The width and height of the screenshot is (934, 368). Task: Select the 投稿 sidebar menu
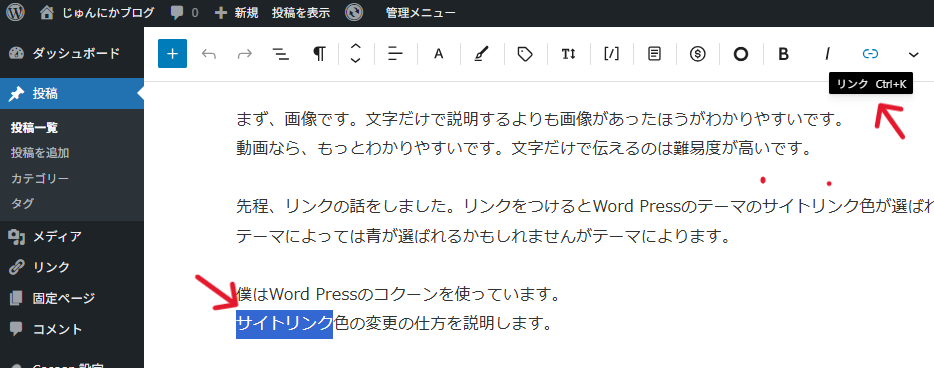tap(71, 93)
